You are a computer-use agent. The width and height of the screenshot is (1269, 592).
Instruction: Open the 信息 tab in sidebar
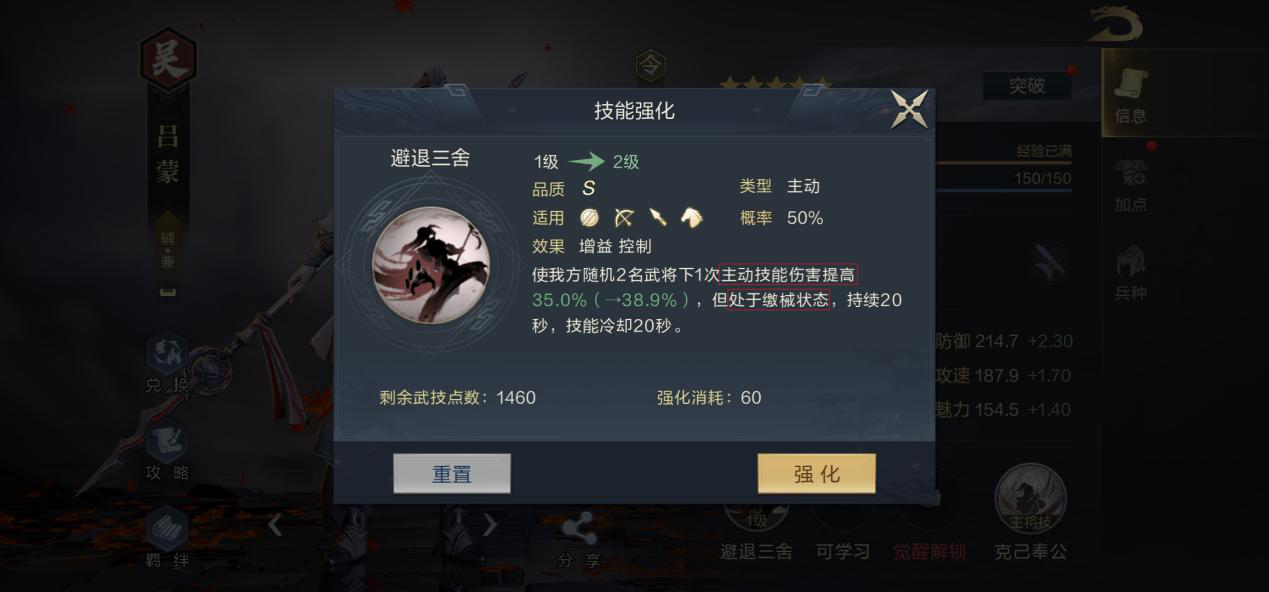tap(1131, 97)
